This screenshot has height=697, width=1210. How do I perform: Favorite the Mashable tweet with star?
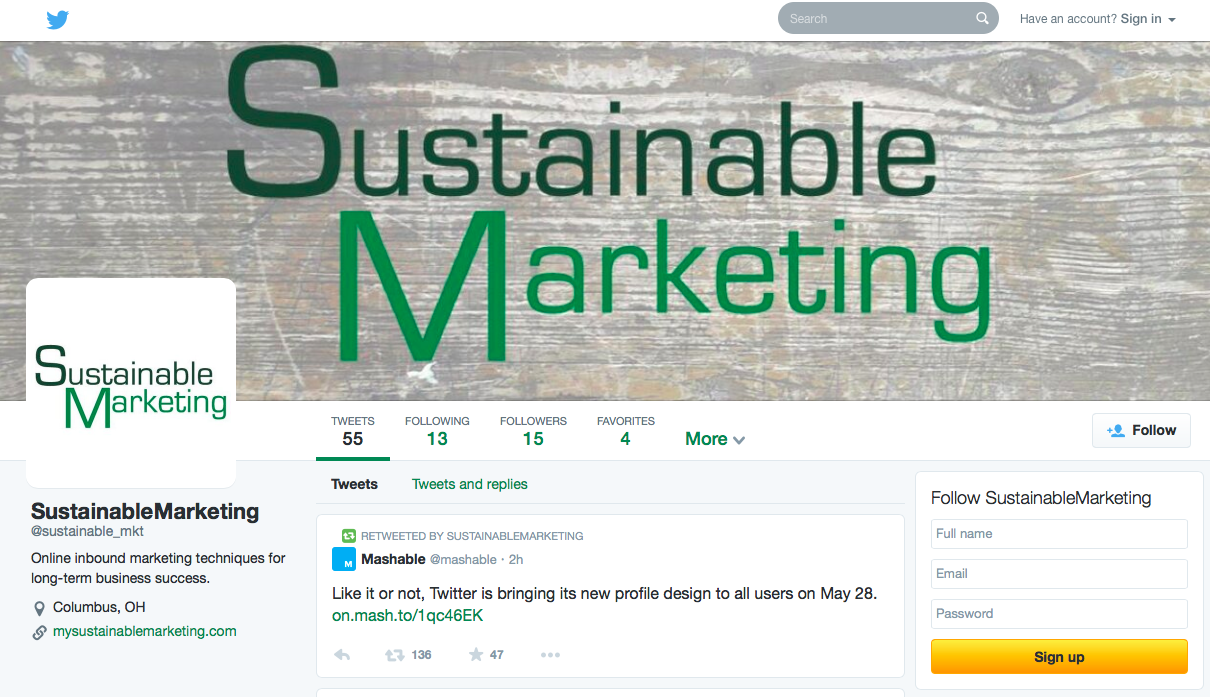point(476,655)
